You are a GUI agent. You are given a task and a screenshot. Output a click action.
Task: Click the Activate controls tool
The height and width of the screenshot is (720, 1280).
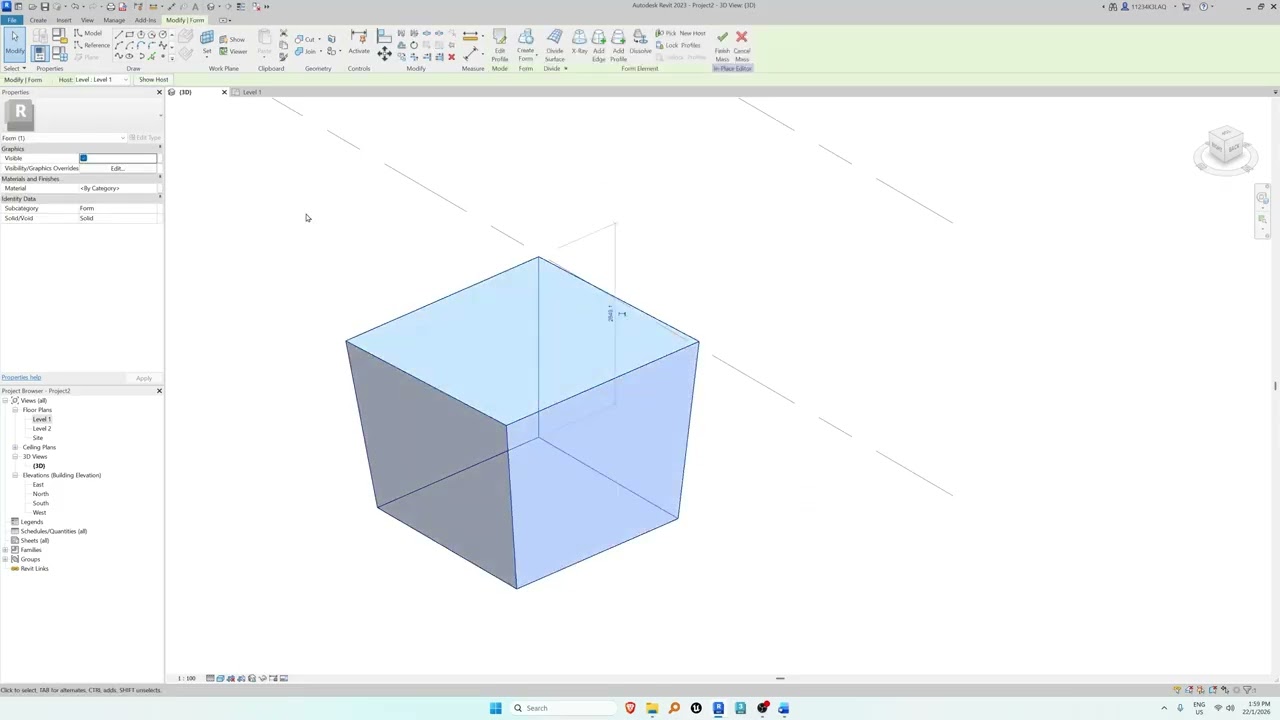(x=358, y=42)
